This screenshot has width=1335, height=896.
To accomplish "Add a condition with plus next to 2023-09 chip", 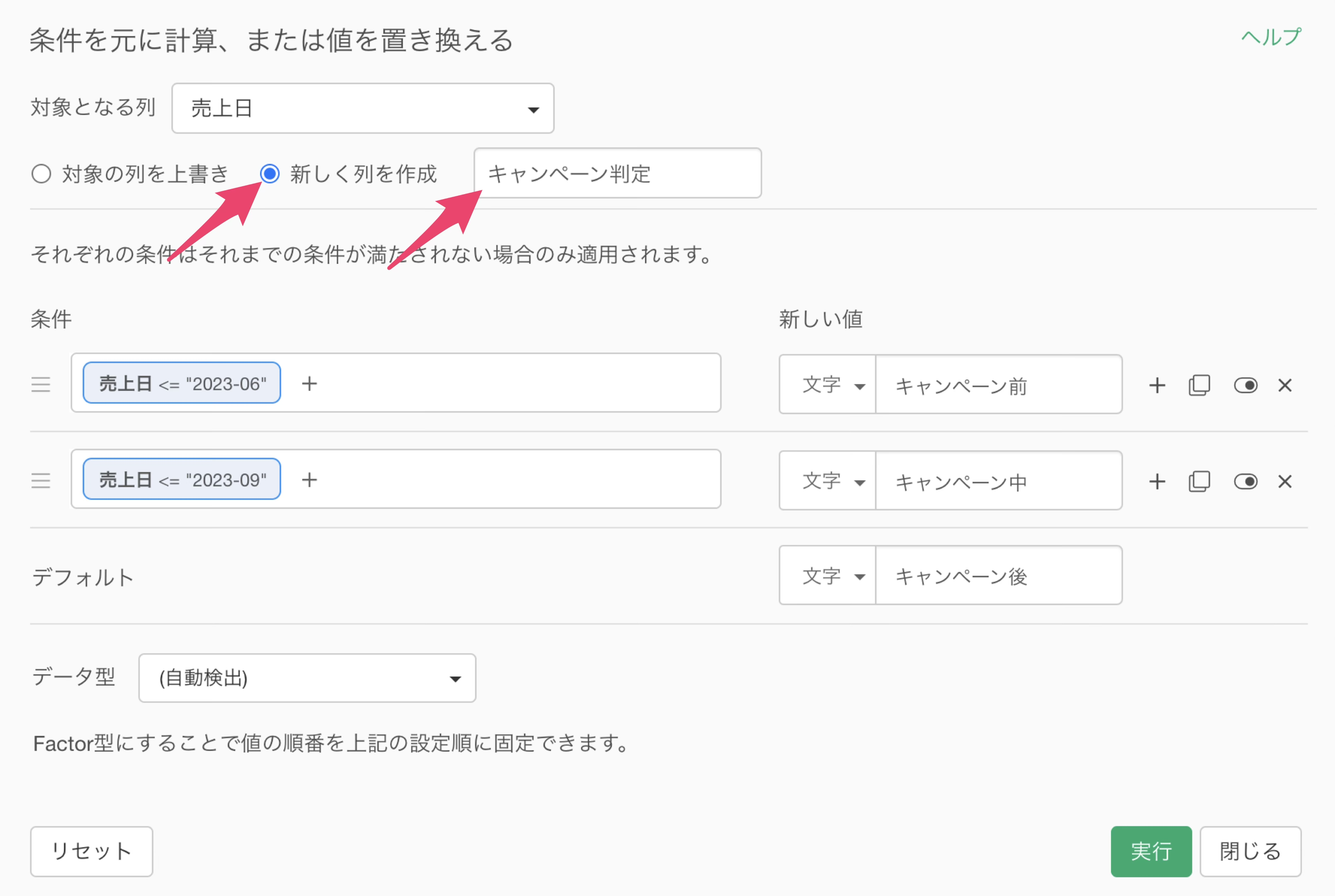I will [309, 480].
